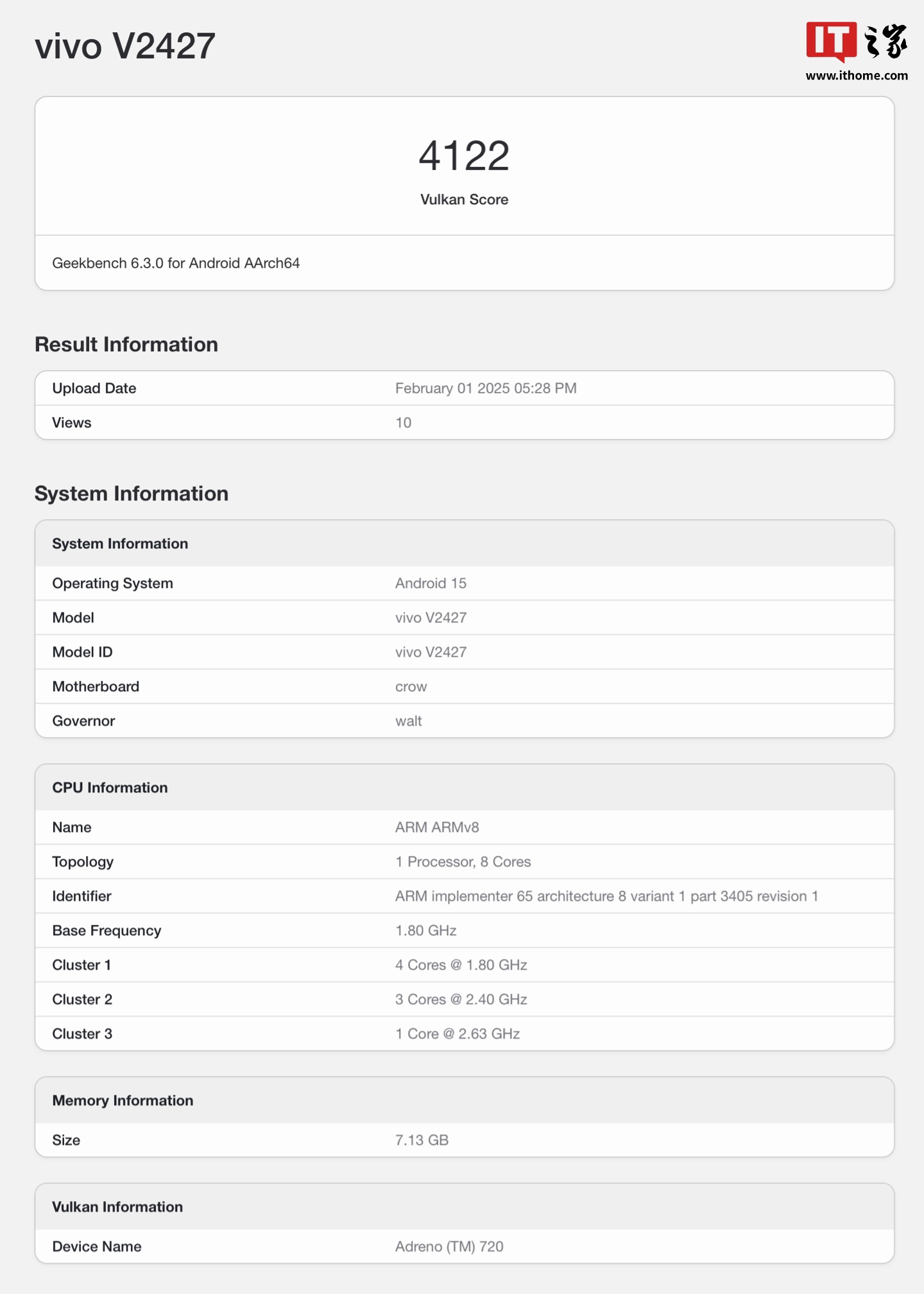Click the System Information table header
The image size is (924, 1294).
(120, 544)
